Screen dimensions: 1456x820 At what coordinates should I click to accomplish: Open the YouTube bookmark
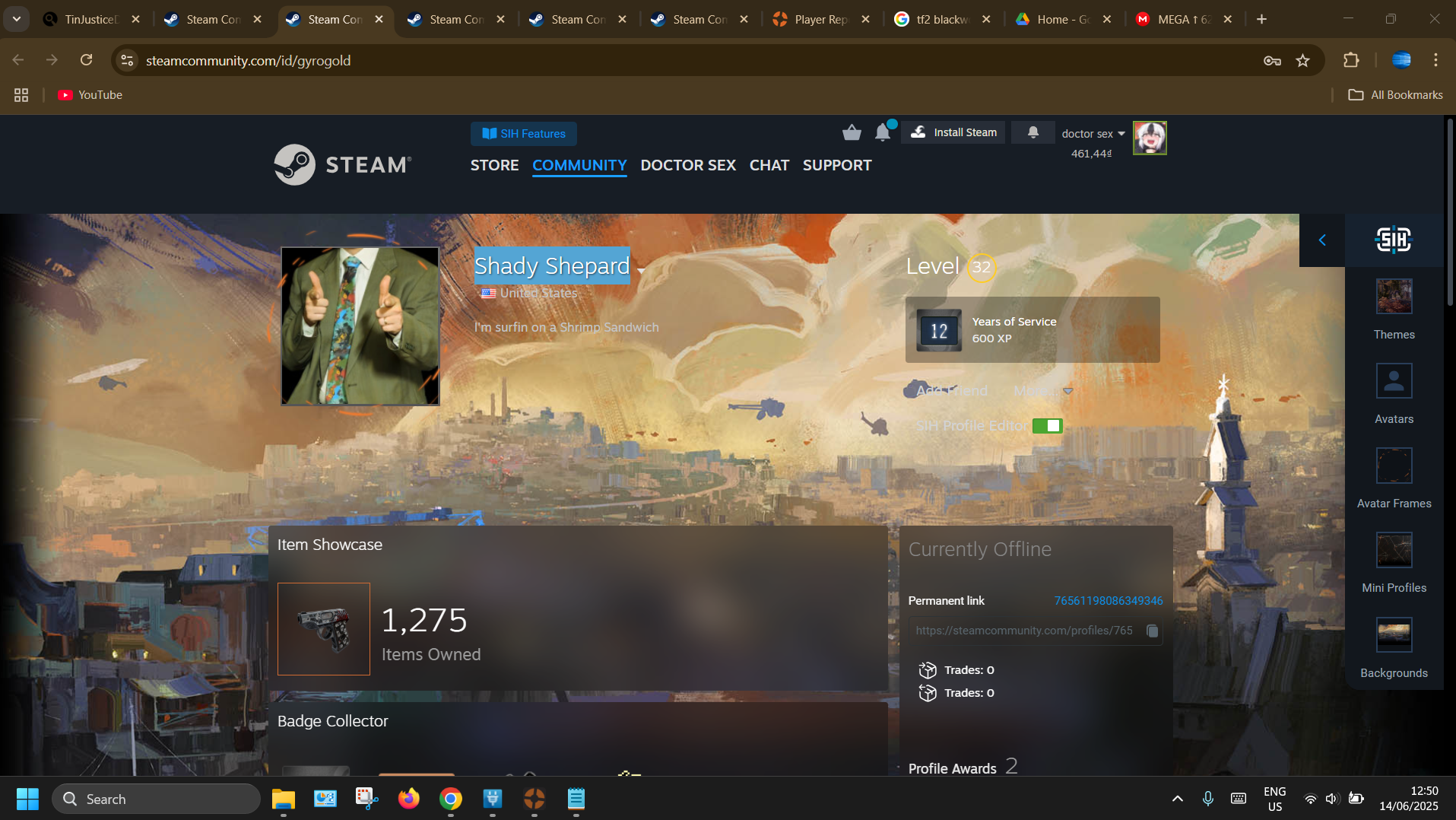point(90,95)
